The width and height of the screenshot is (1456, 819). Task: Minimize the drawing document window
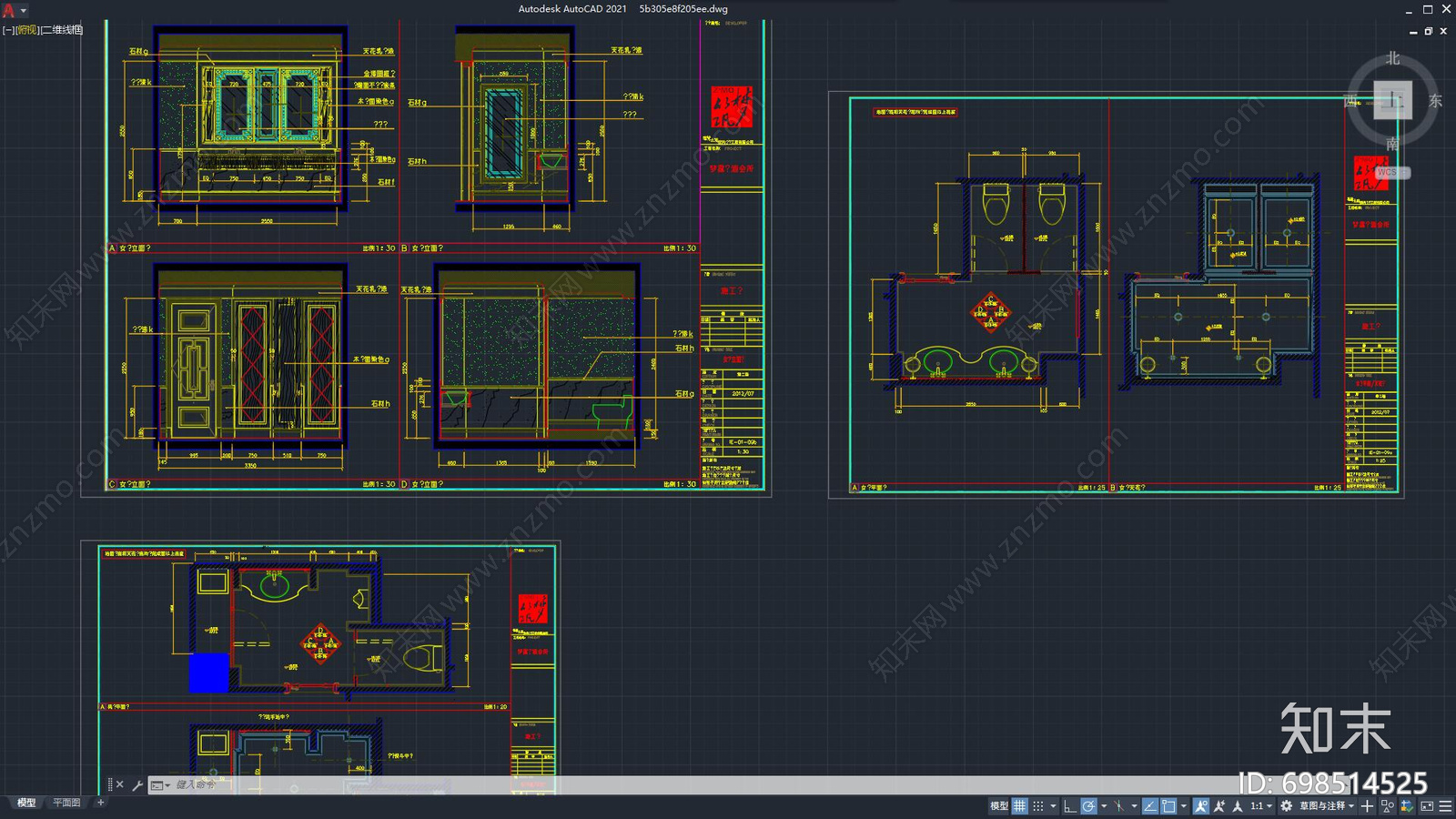pyautogui.click(x=1413, y=31)
